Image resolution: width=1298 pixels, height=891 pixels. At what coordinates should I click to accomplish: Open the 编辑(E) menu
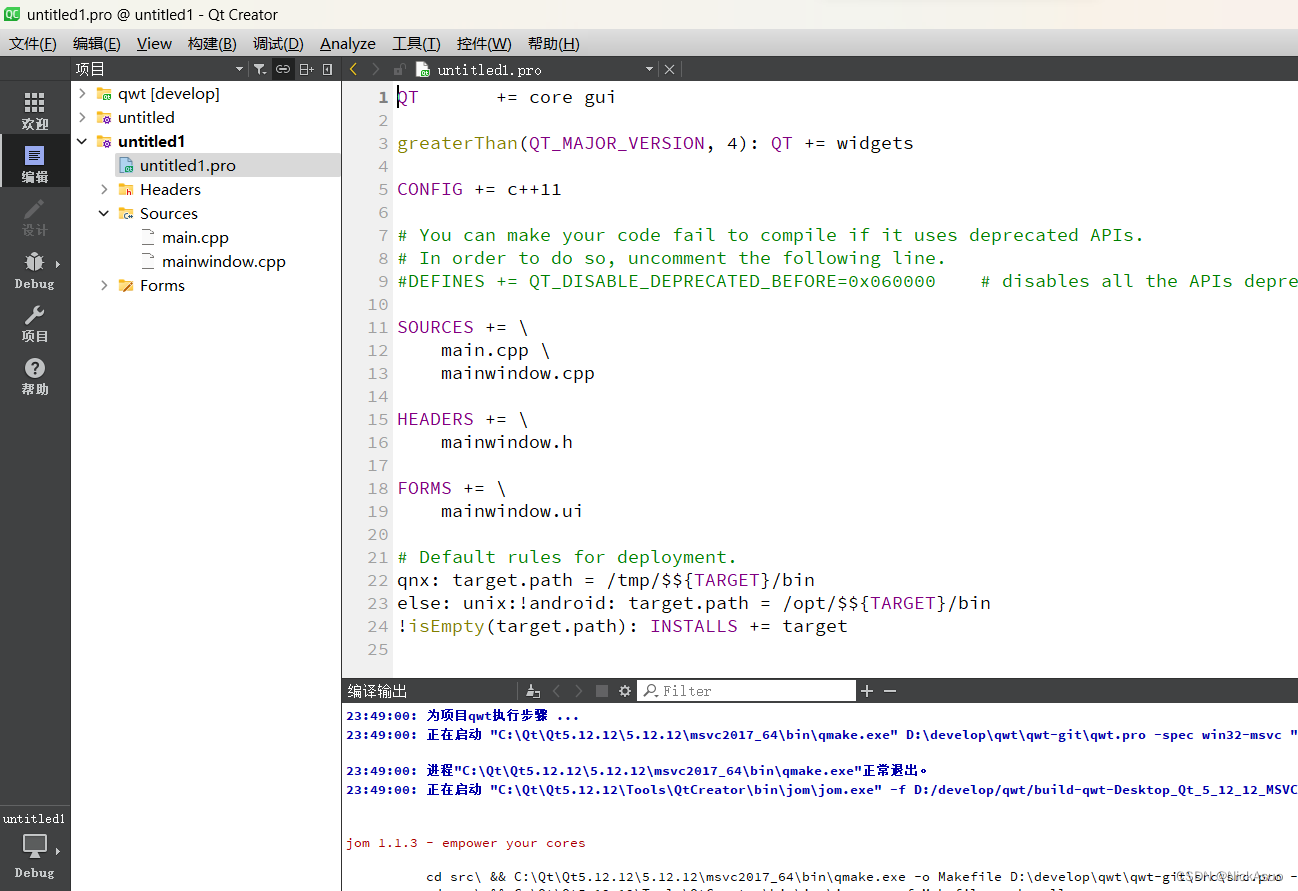coord(97,43)
